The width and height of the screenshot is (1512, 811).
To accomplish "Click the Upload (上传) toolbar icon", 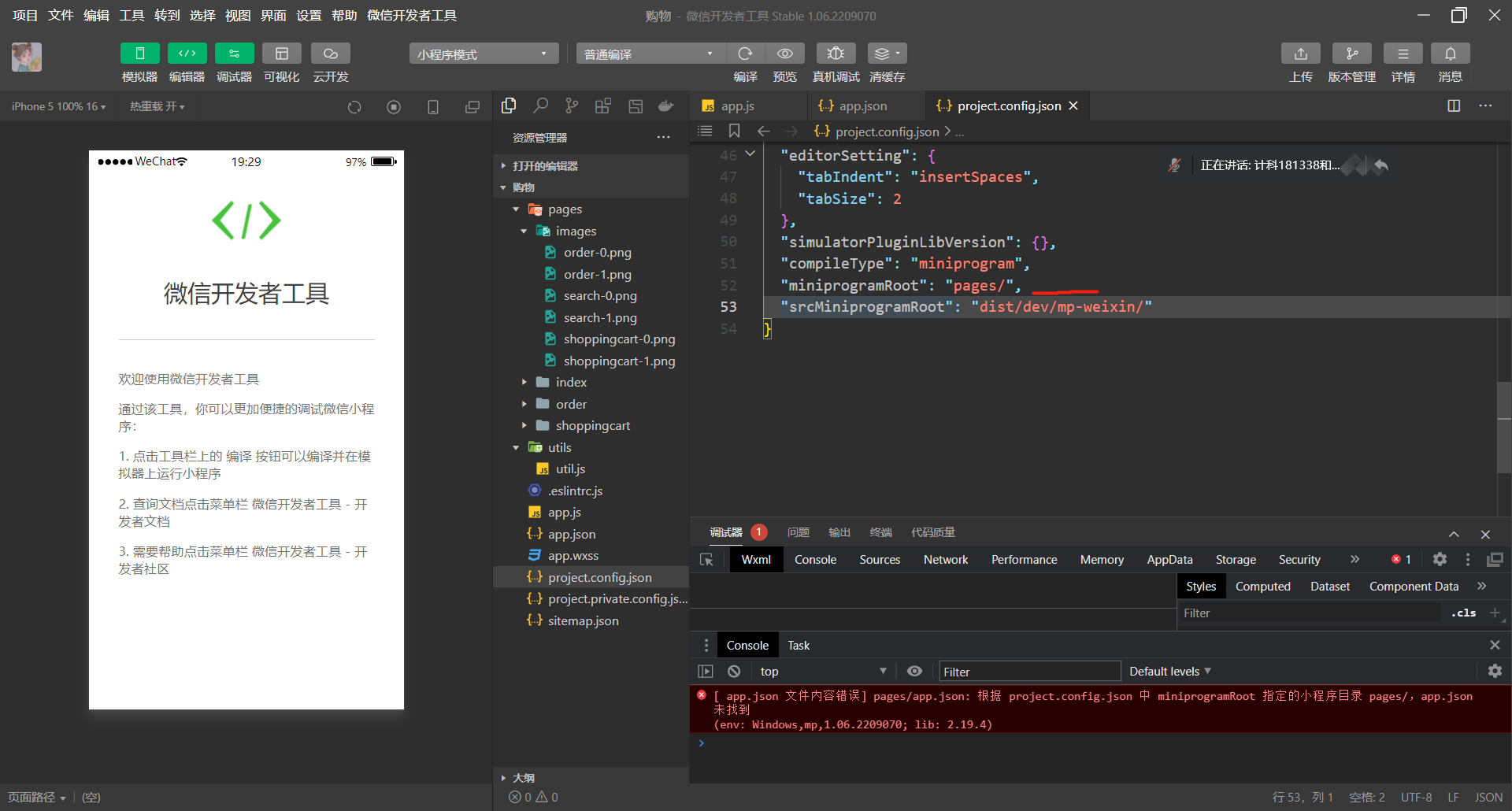I will (1300, 54).
